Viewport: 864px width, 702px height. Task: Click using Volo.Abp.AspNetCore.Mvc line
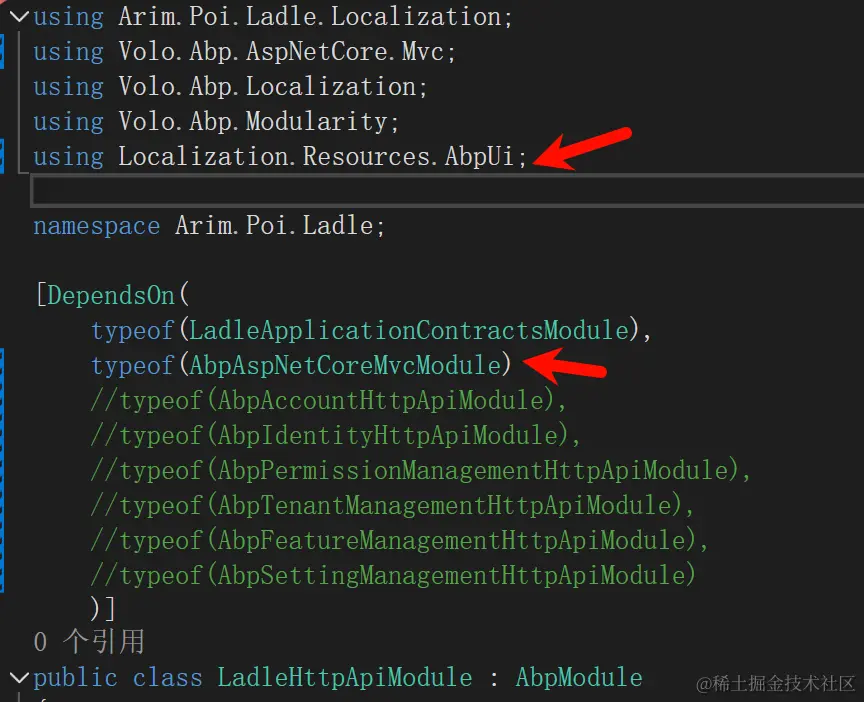pos(244,52)
